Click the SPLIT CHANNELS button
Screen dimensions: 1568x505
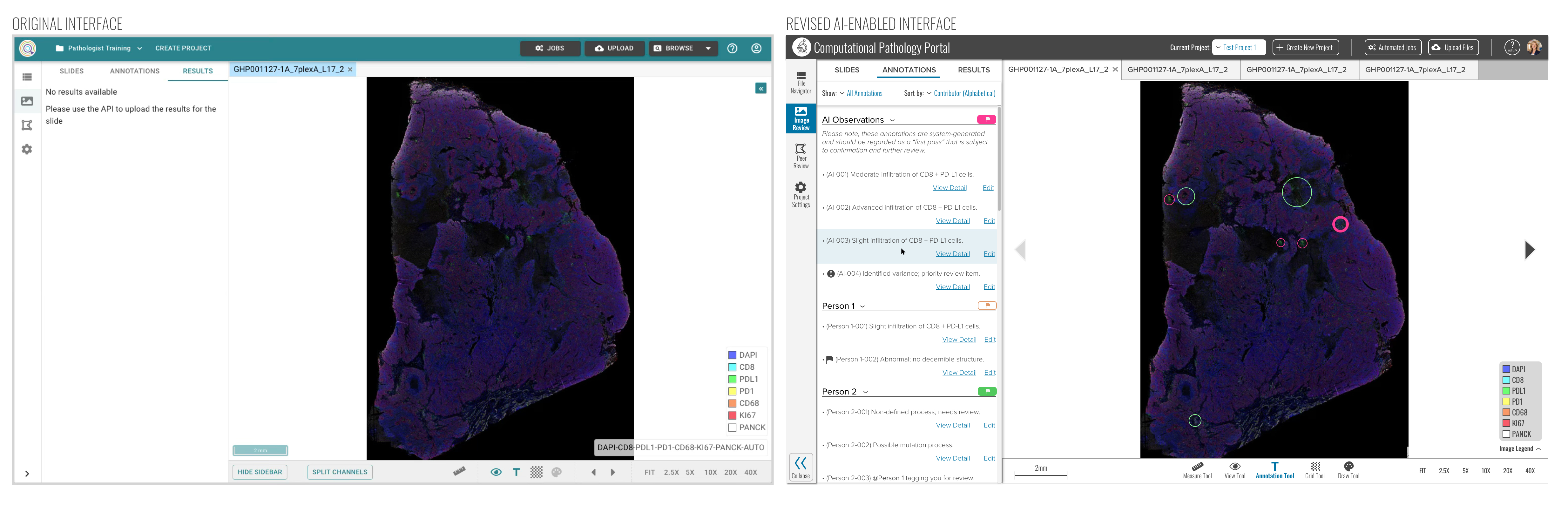340,472
